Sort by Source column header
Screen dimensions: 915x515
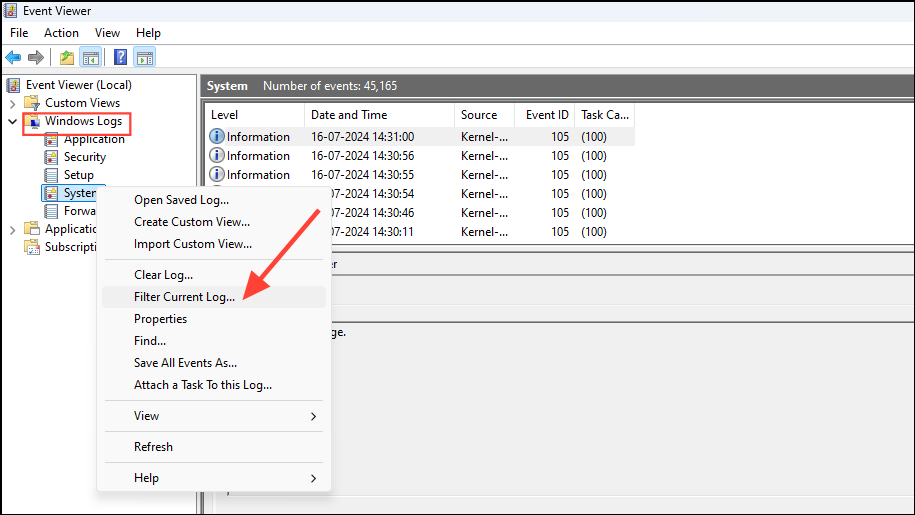(x=484, y=115)
